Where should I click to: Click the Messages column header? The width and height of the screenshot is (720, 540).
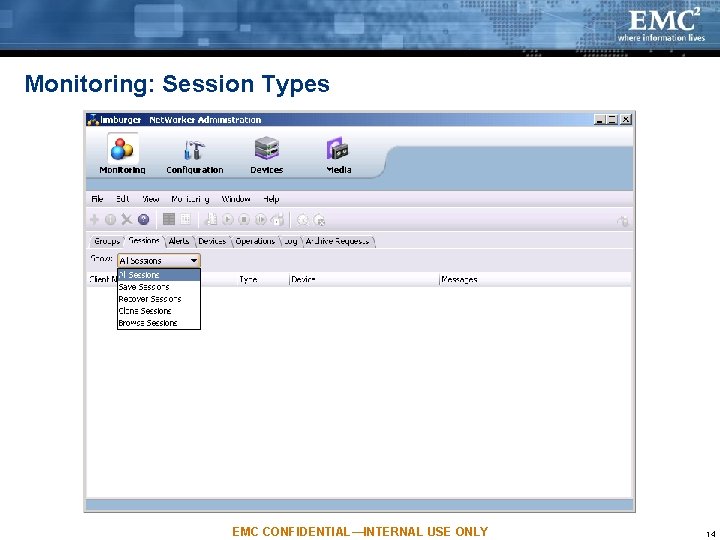click(x=535, y=280)
